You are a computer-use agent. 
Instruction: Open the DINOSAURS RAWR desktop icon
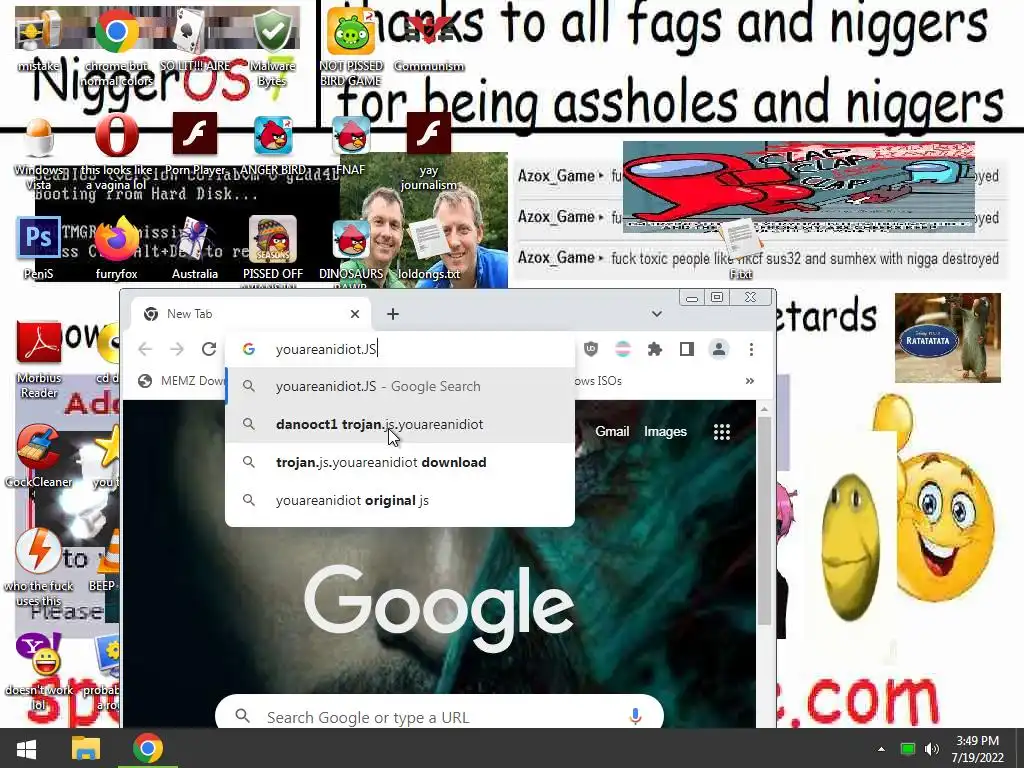[351, 251]
